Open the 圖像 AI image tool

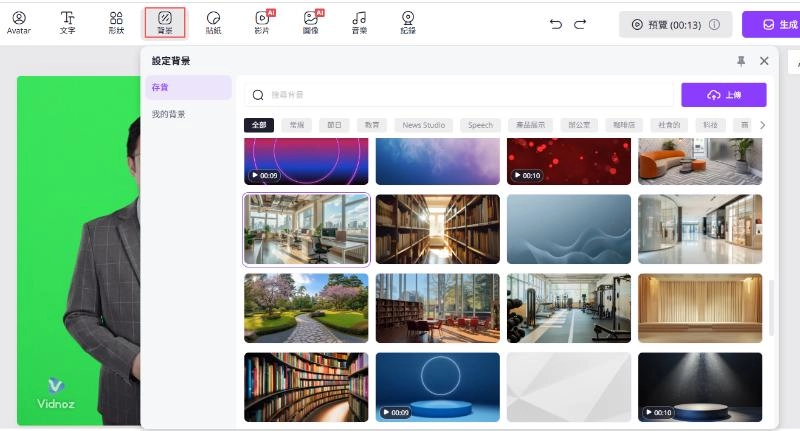(311, 22)
